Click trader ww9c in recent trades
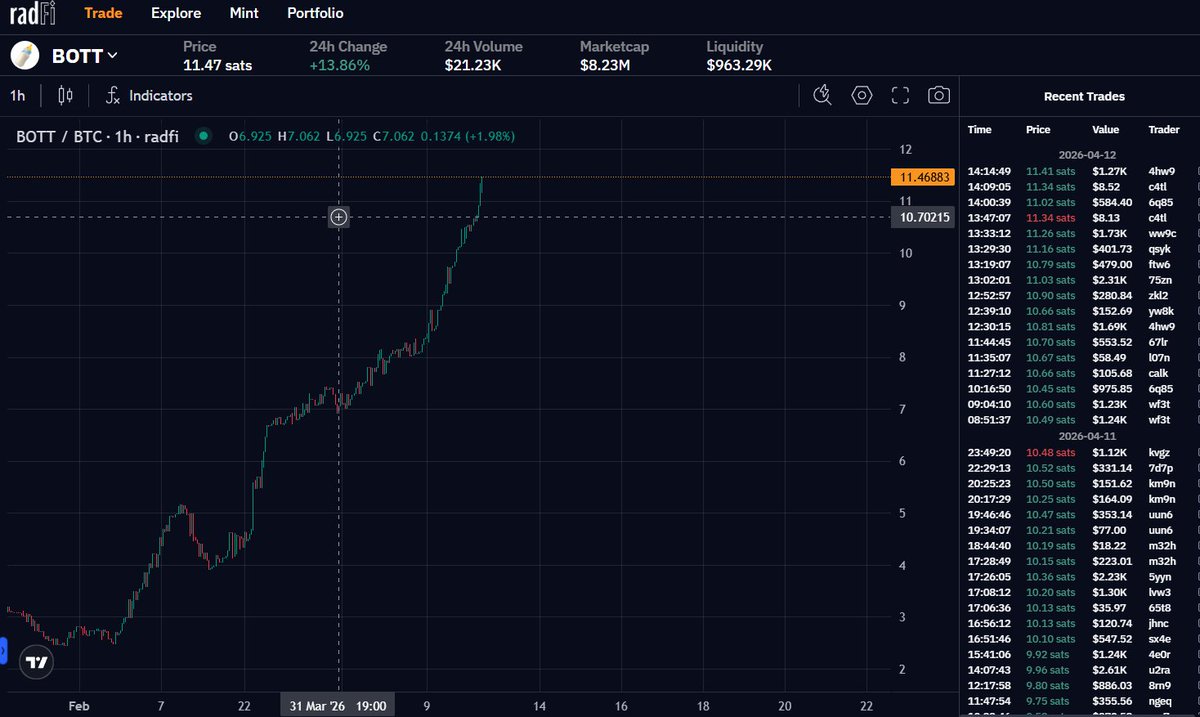 [1163, 233]
